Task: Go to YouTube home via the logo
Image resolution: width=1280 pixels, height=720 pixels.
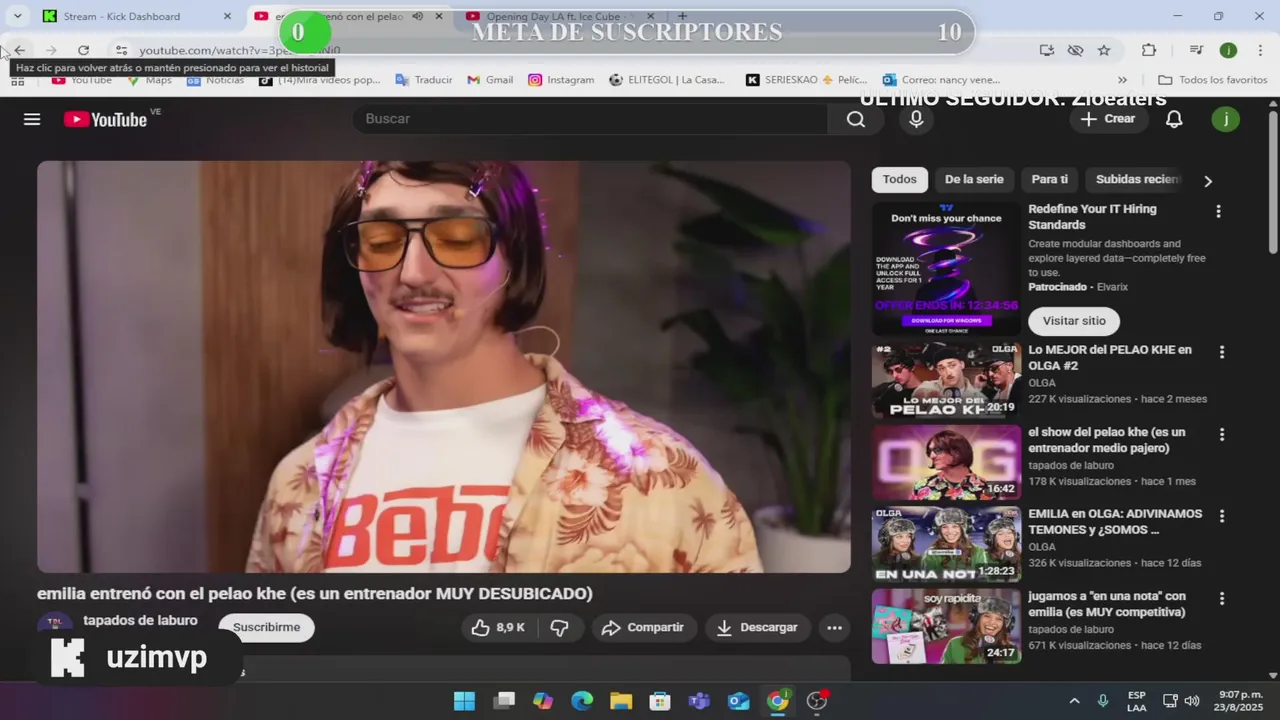Action: point(106,119)
